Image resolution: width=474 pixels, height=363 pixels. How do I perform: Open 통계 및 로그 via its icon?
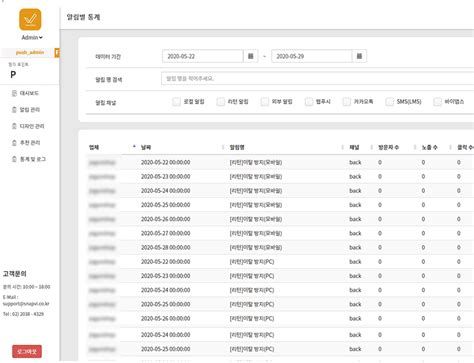[x=14, y=159]
